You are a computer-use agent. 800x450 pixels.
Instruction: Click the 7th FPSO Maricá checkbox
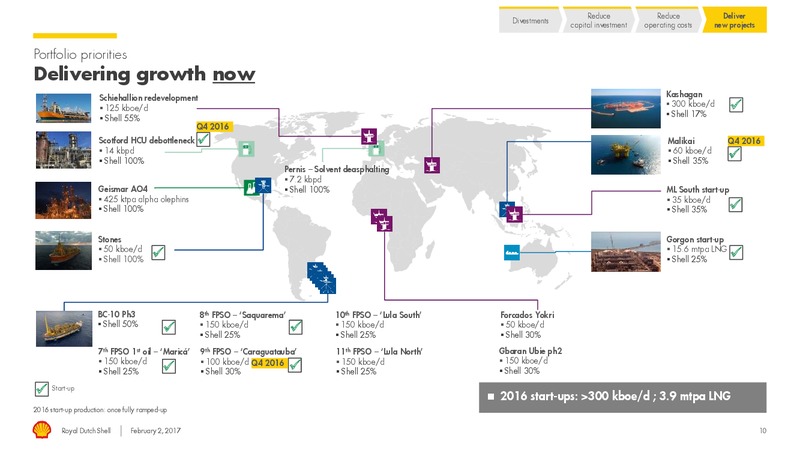click(169, 366)
